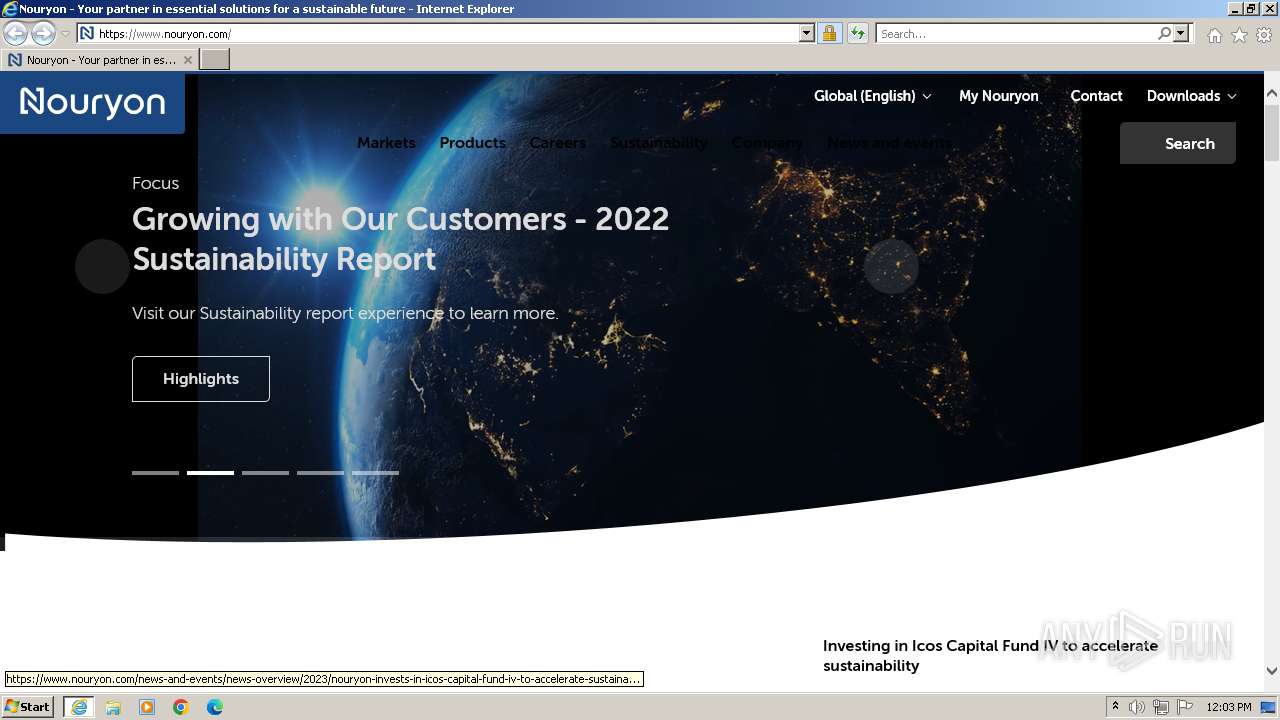Viewport: 1280px width, 720px height.
Task: Click the Nouryon logo
Action: pyautogui.click(x=92, y=102)
